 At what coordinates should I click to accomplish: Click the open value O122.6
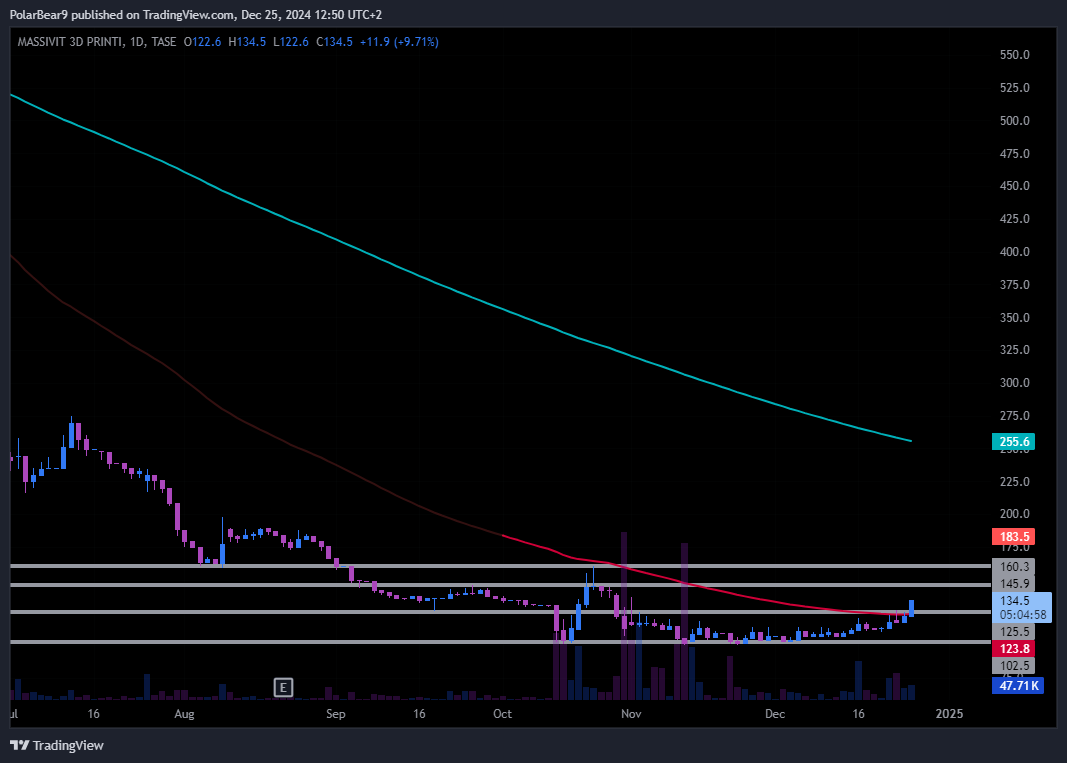tap(202, 42)
